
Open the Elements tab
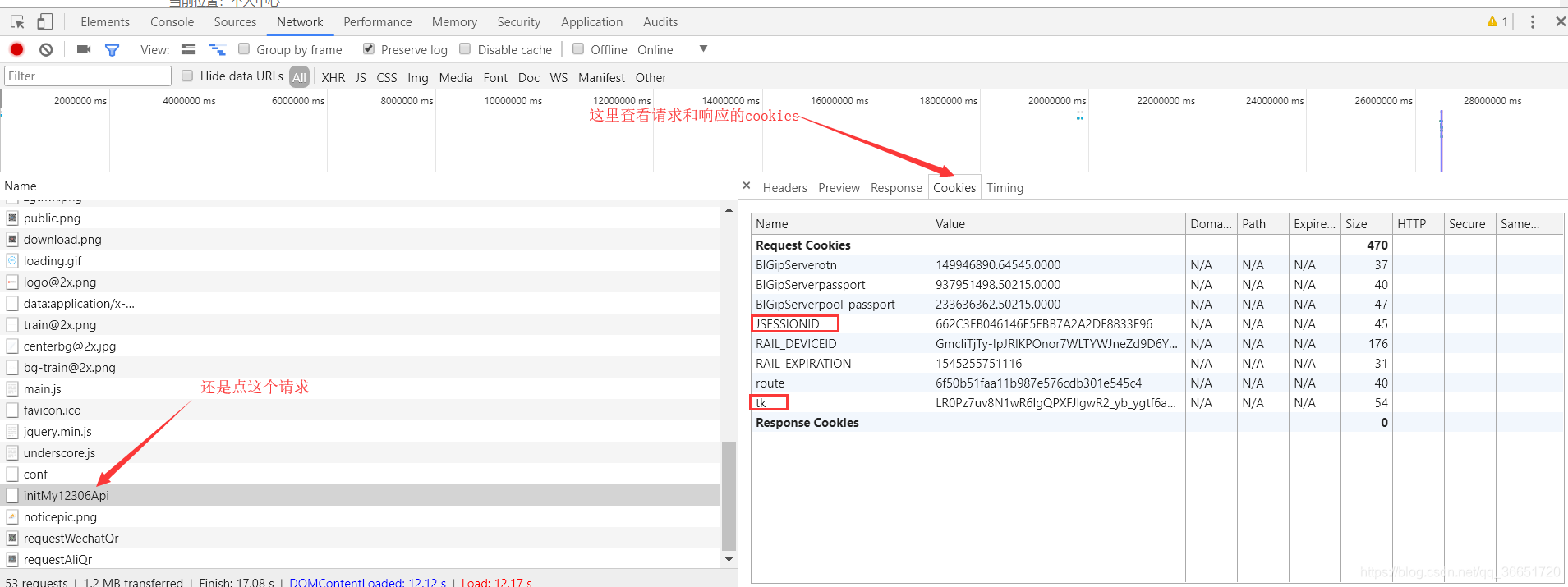[x=105, y=22]
